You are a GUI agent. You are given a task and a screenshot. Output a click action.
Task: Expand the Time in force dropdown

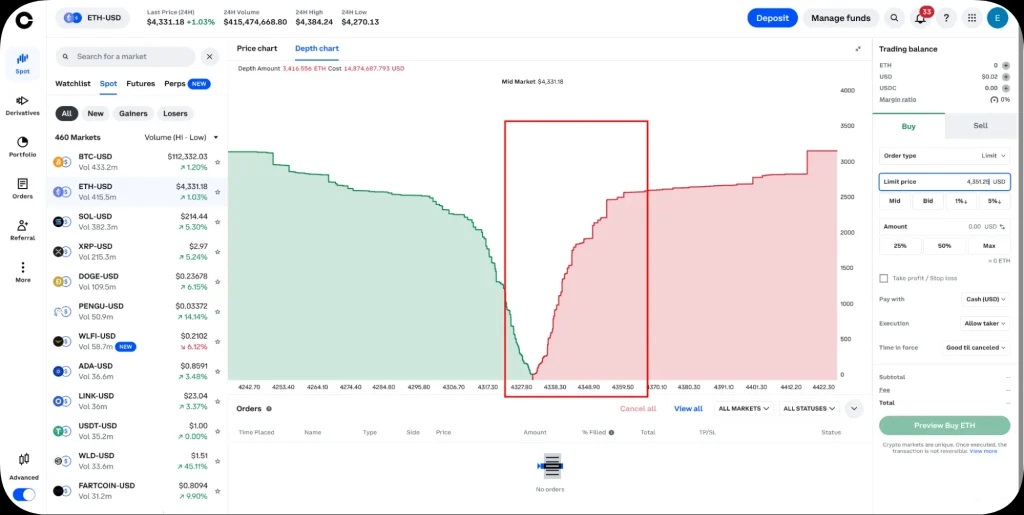pyautogui.click(x=975, y=347)
